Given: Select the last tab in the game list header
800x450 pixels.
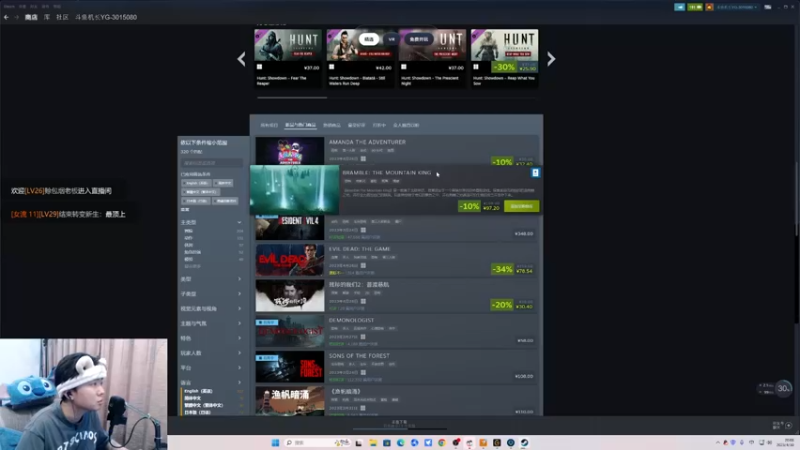Looking at the screenshot, I should click(406, 125).
